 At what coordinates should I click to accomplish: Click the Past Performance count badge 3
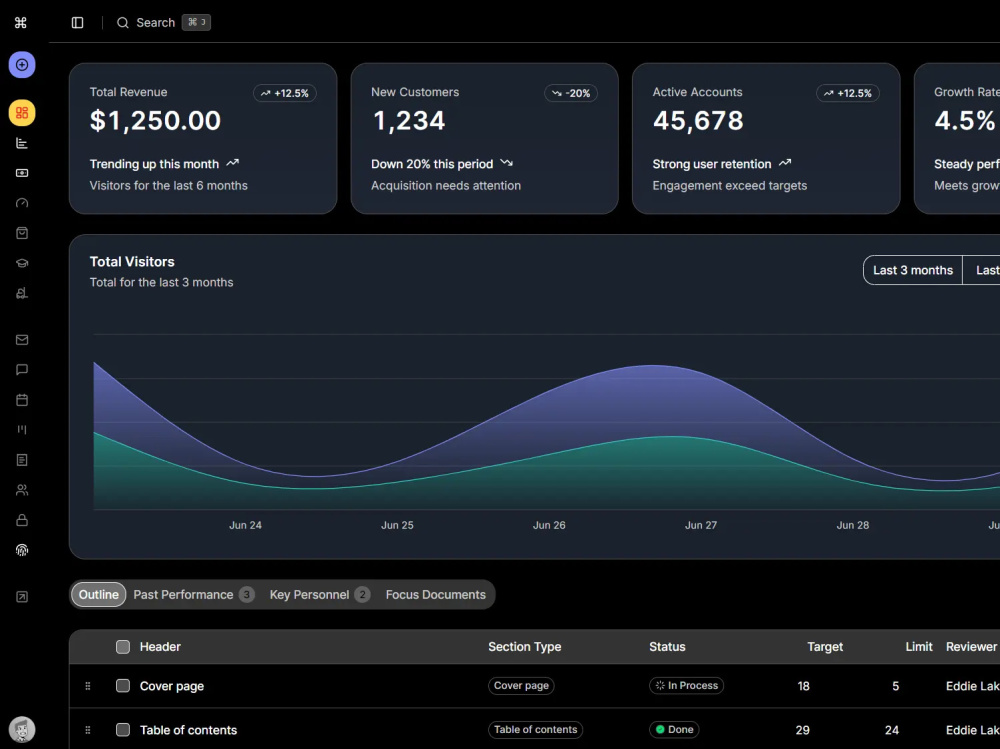point(247,595)
